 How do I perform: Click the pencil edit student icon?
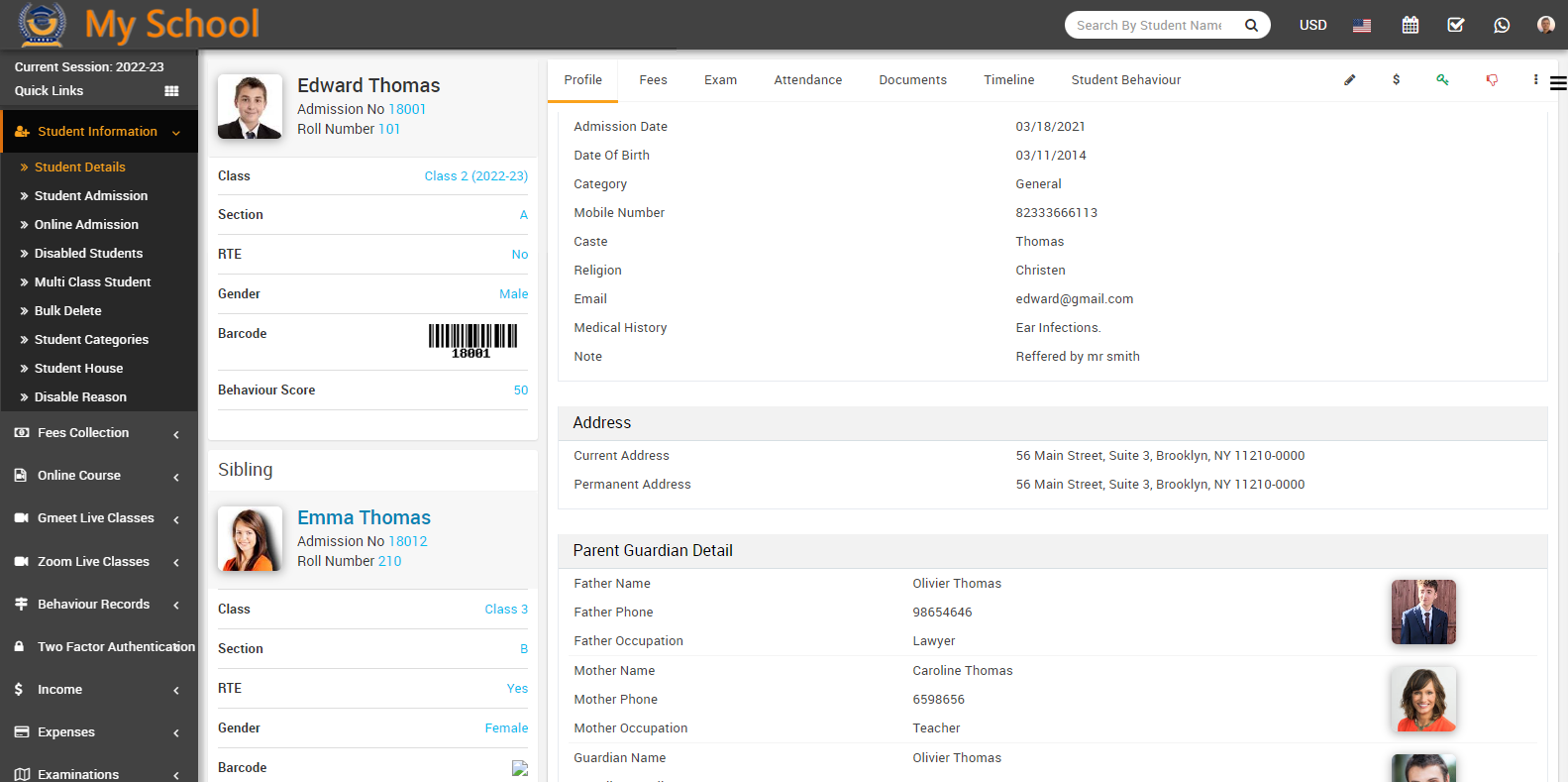pyautogui.click(x=1349, y=80)
